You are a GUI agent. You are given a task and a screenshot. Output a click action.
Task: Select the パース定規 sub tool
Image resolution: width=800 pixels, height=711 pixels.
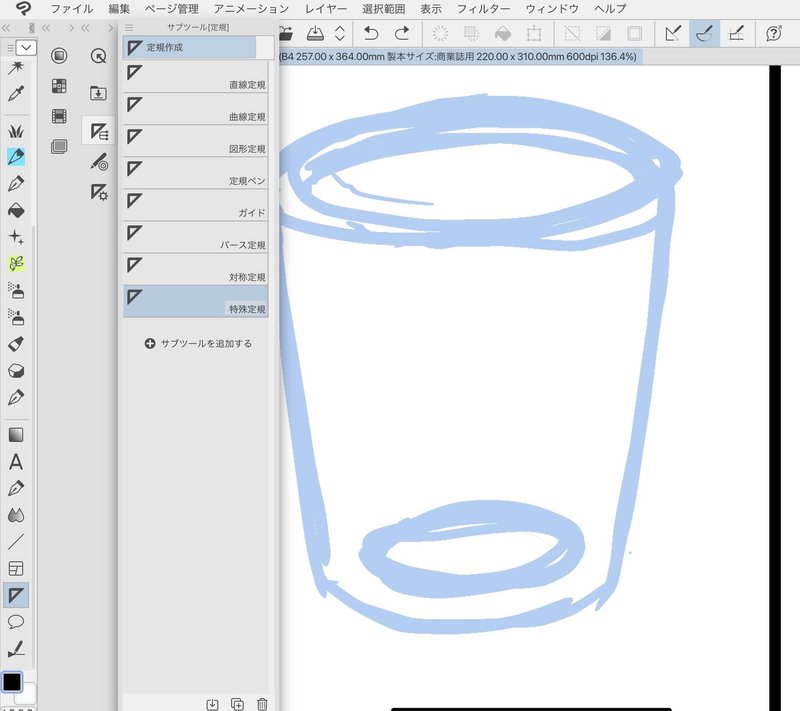[x=195, y=237]
